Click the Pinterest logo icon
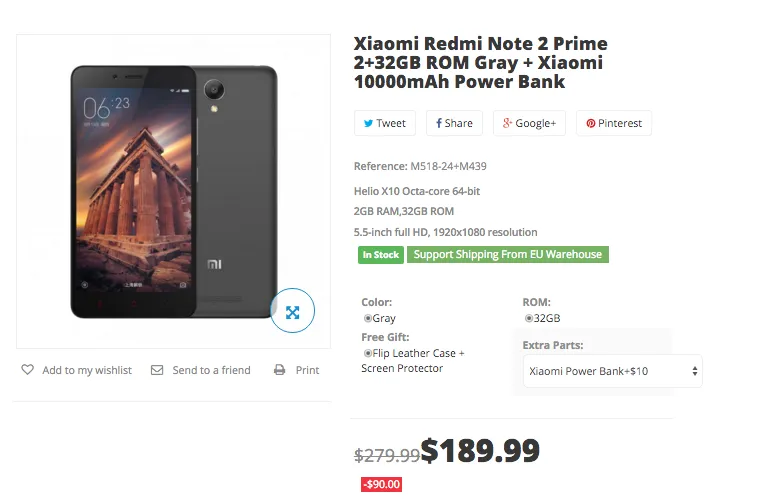This screenshot has height=499, width=769. tap(591, 124)
